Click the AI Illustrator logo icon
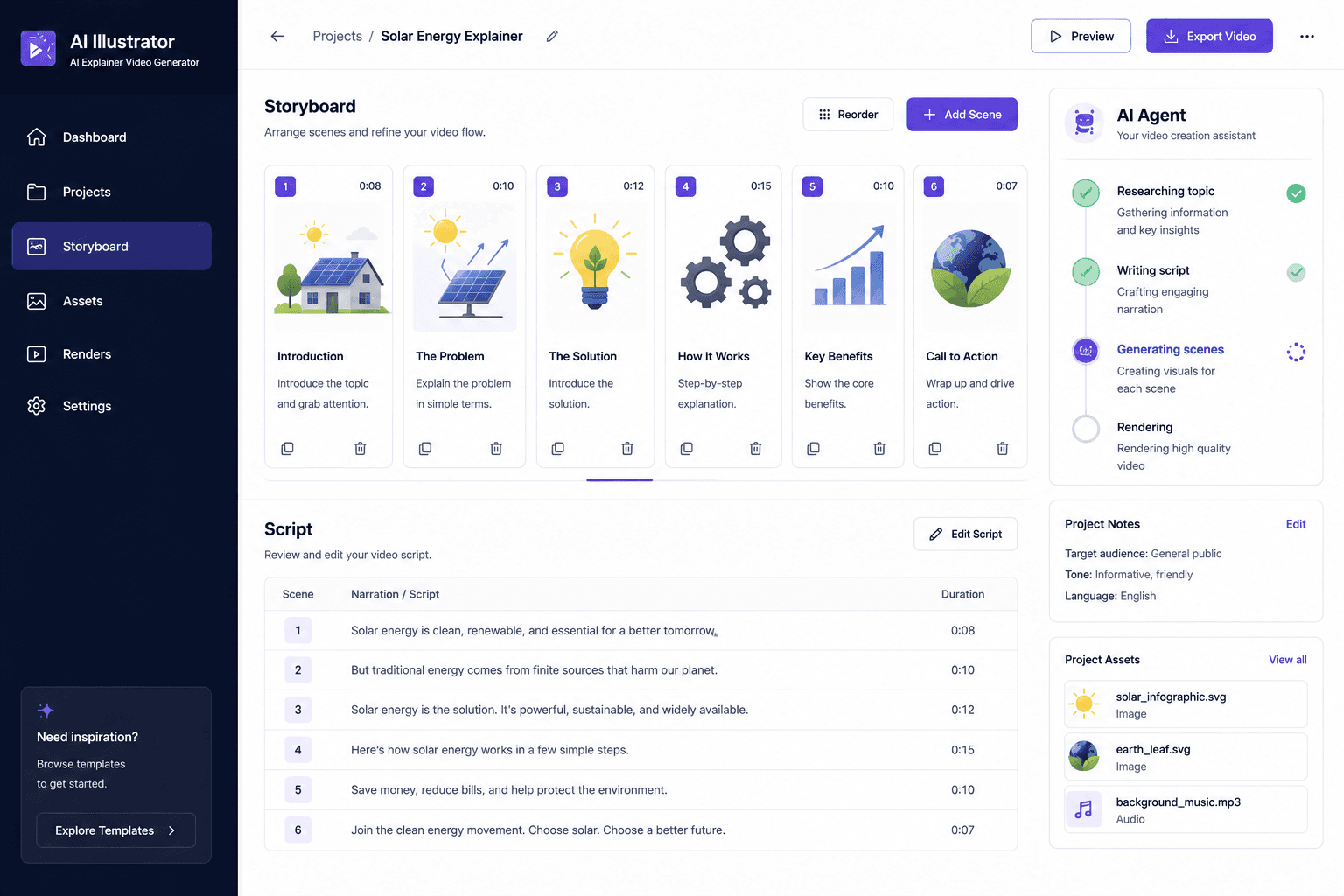 (x=38, y=49)
